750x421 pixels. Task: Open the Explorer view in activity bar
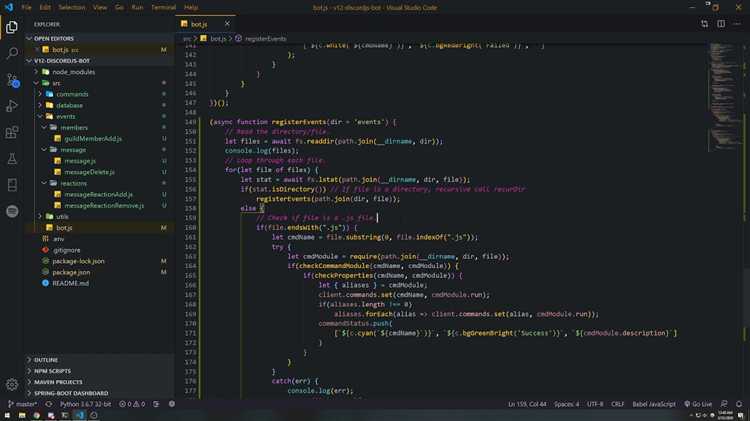[12, 27]
